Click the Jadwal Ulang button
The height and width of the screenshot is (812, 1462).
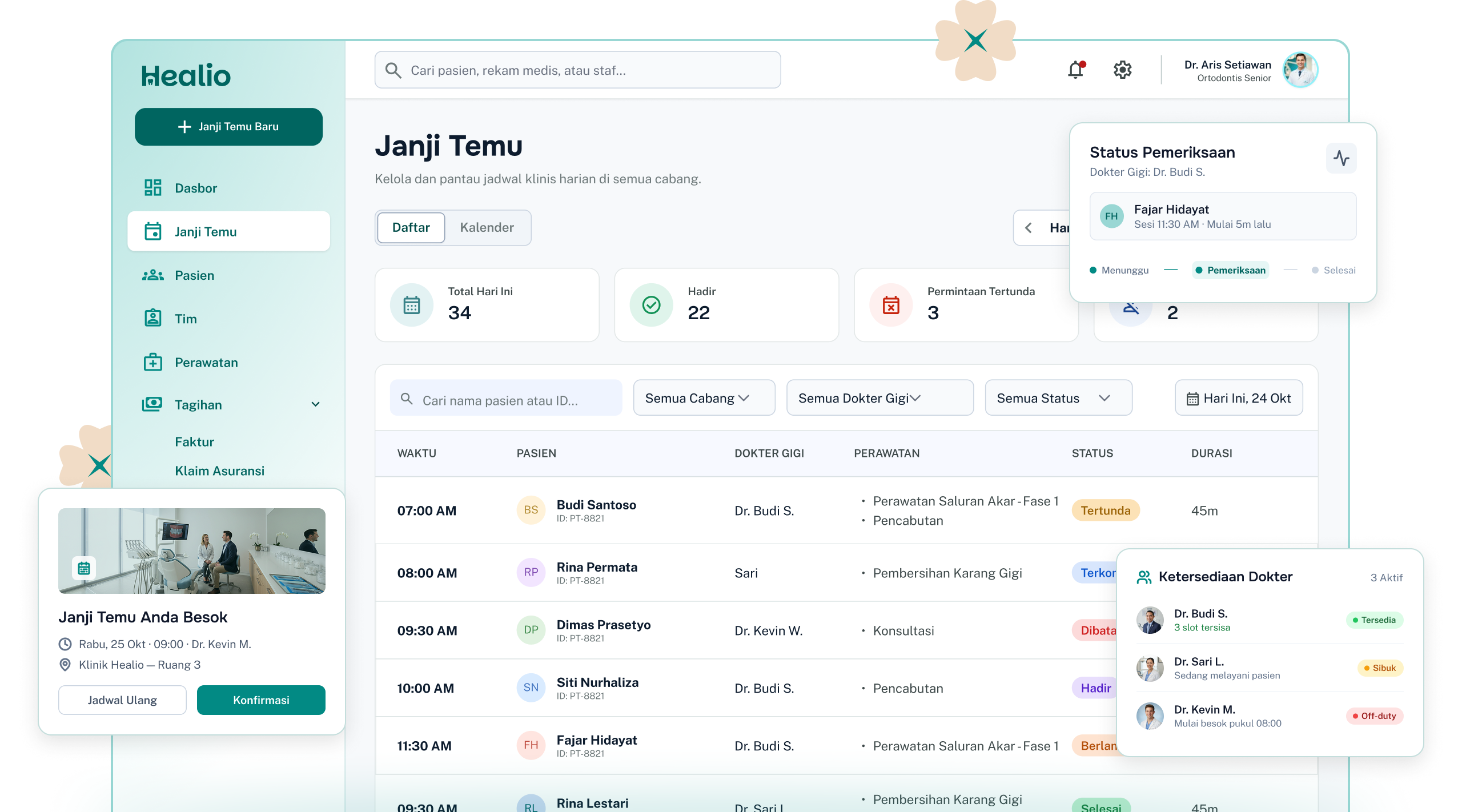122,700
